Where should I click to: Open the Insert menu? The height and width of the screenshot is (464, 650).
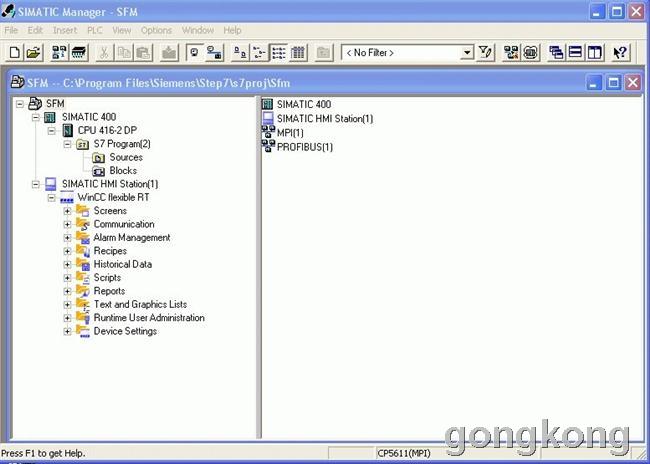(x=65, y=30)
